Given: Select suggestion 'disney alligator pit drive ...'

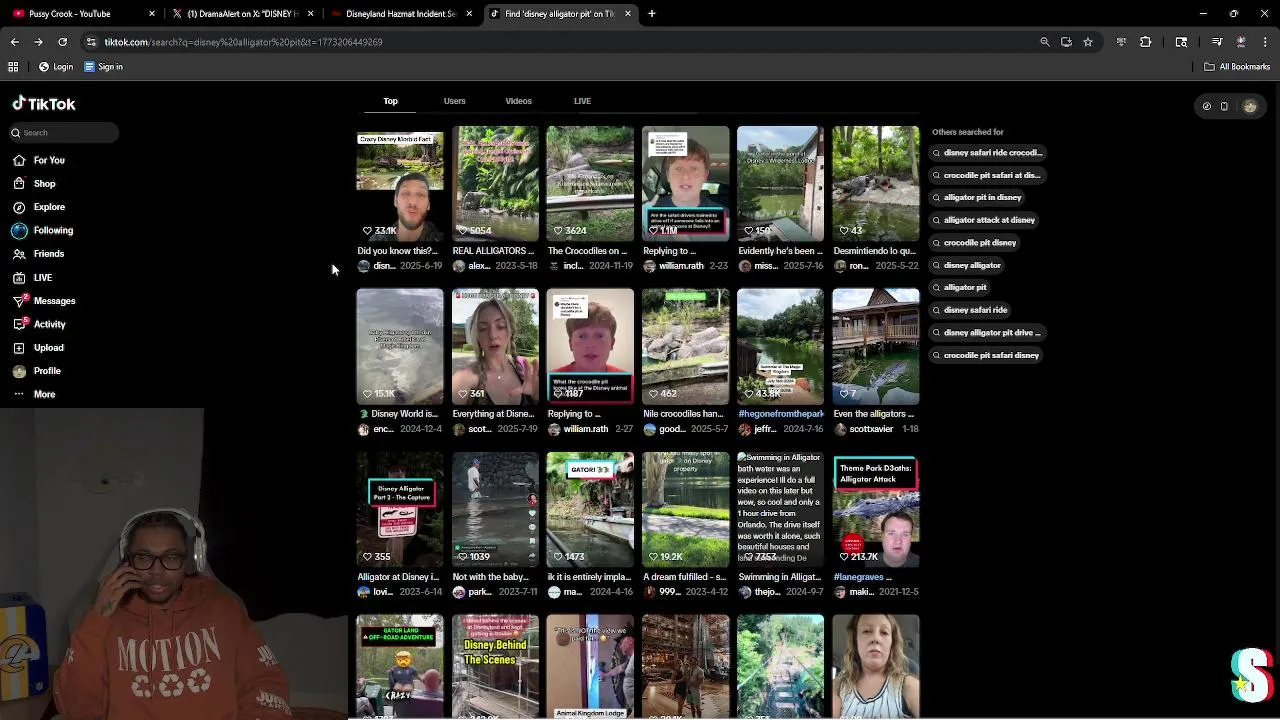Looking at the screenshot, I should (987, 333).
